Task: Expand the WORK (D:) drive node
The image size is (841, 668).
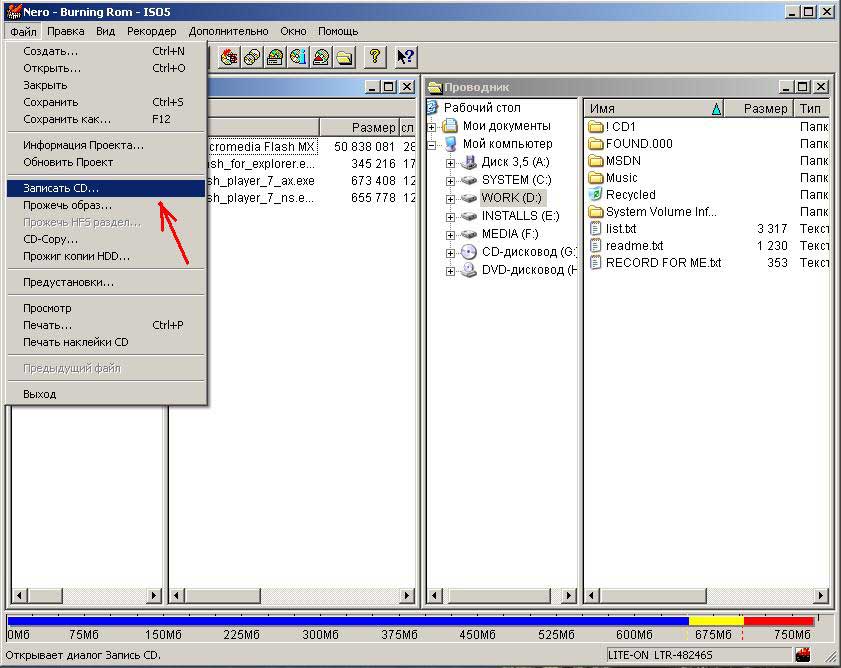Action: pos(450,199)
